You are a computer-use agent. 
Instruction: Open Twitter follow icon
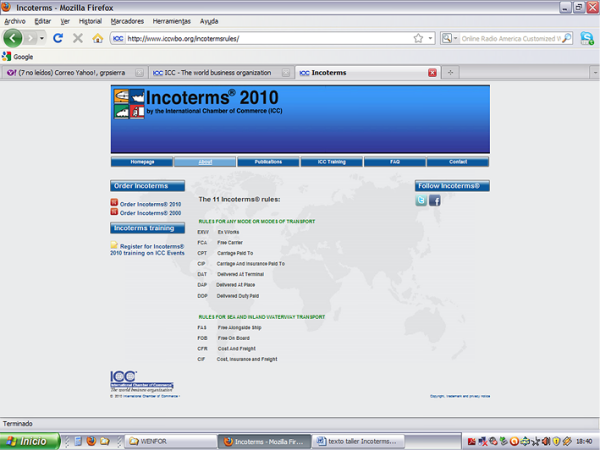click(421, 201)
